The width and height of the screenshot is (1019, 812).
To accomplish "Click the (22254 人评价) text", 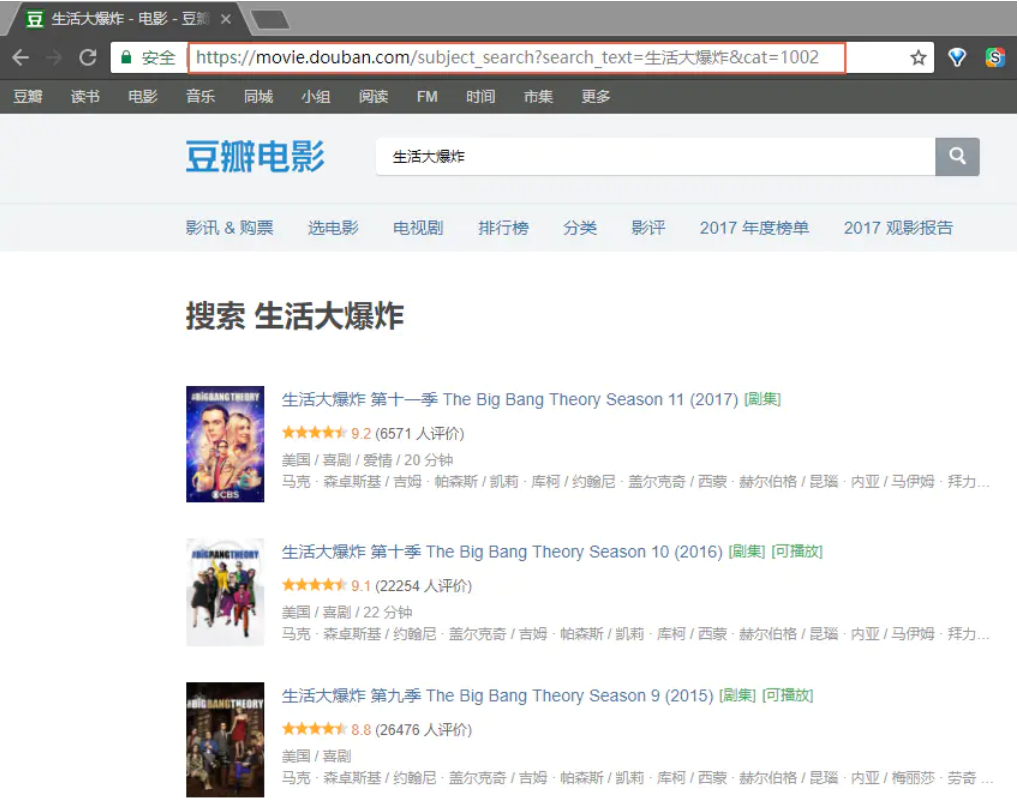I will (x=424, y=586).
